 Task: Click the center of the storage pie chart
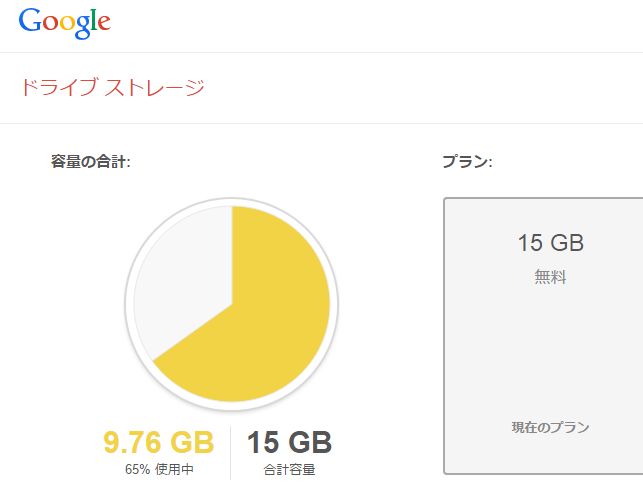[x=232, y=304]
